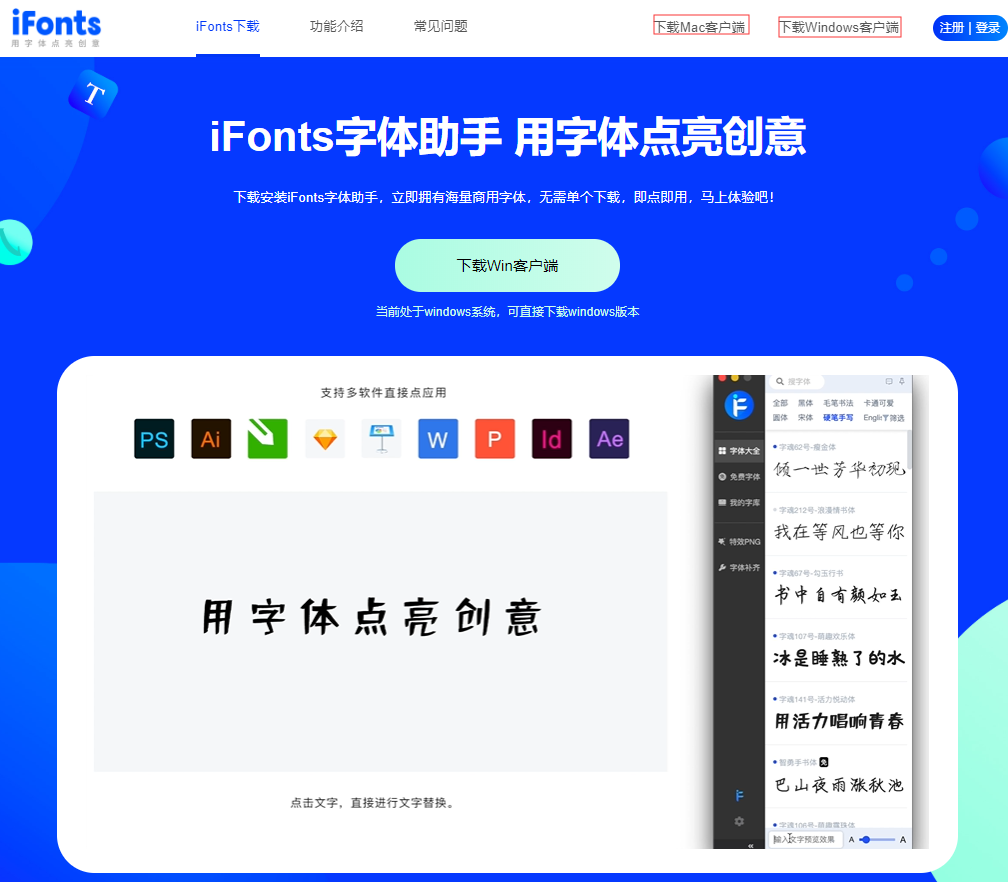Open the 筛选 filter dropdown
This screenshot has height=882, width=1008.
[894, 418]
